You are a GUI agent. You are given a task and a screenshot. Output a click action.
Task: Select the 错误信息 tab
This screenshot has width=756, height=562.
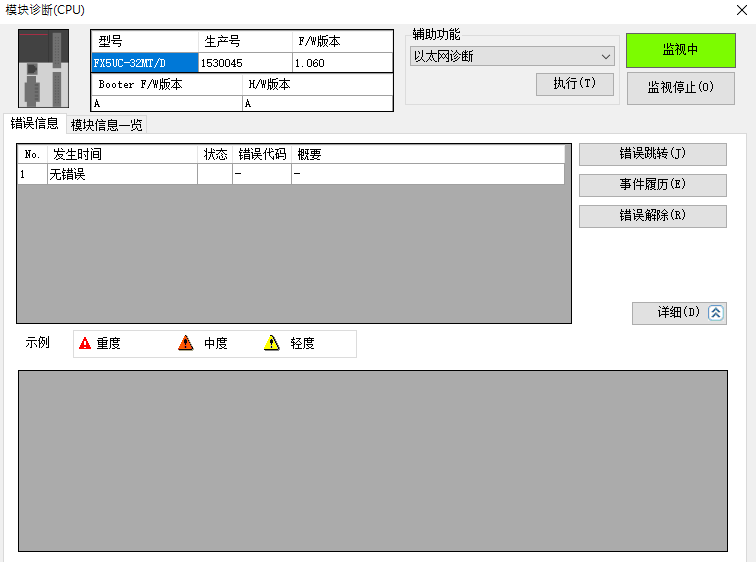[34, 123]
